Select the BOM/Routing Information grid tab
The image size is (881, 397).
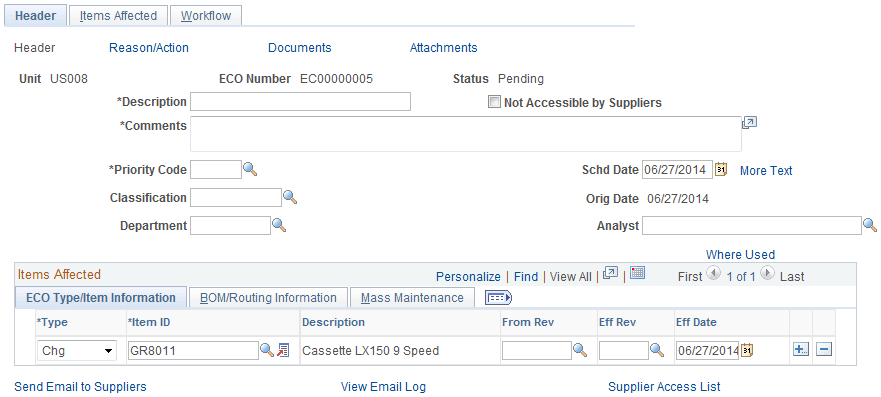click(268, 298)
